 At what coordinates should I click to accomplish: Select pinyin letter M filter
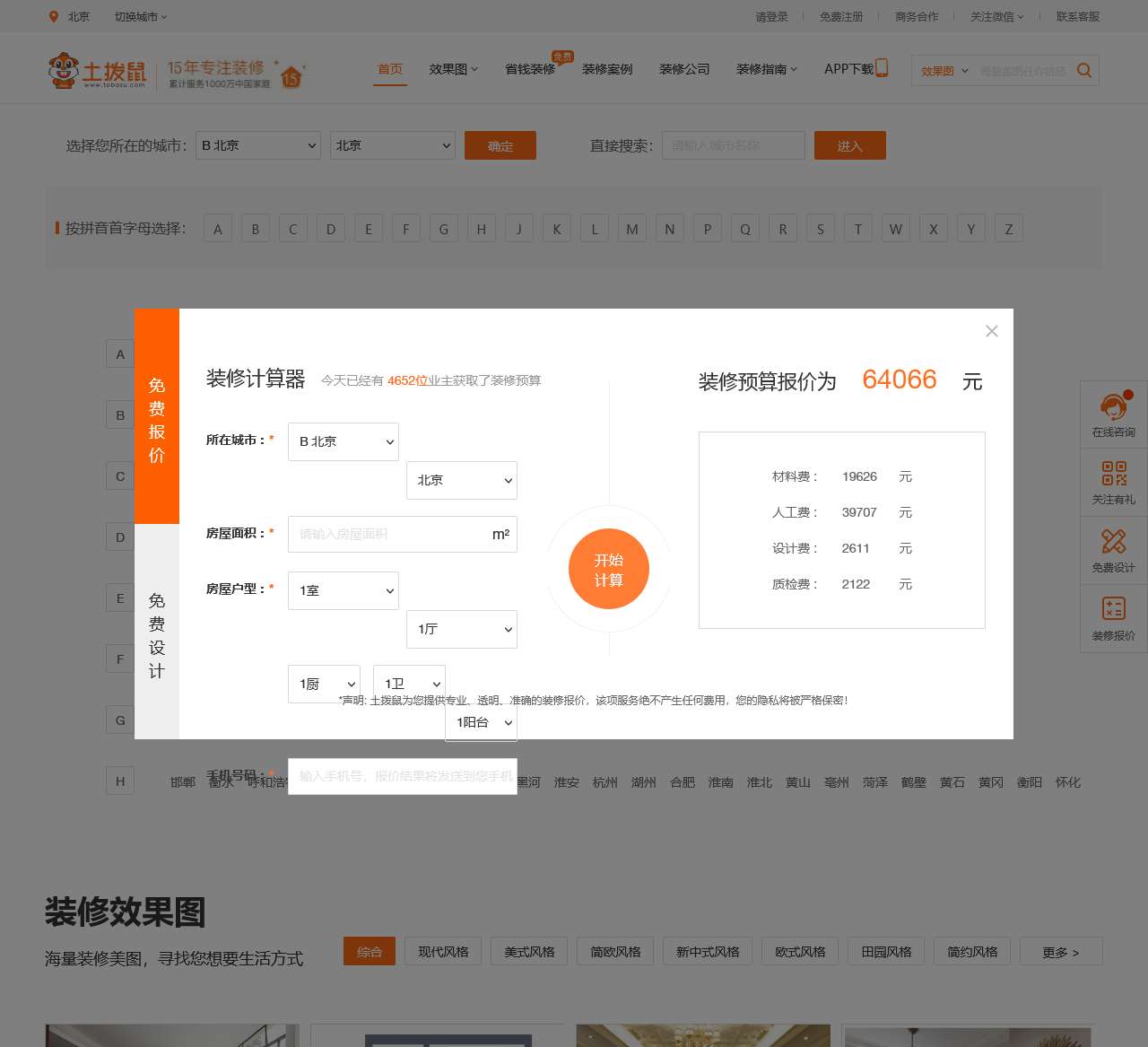click(632, 229)
